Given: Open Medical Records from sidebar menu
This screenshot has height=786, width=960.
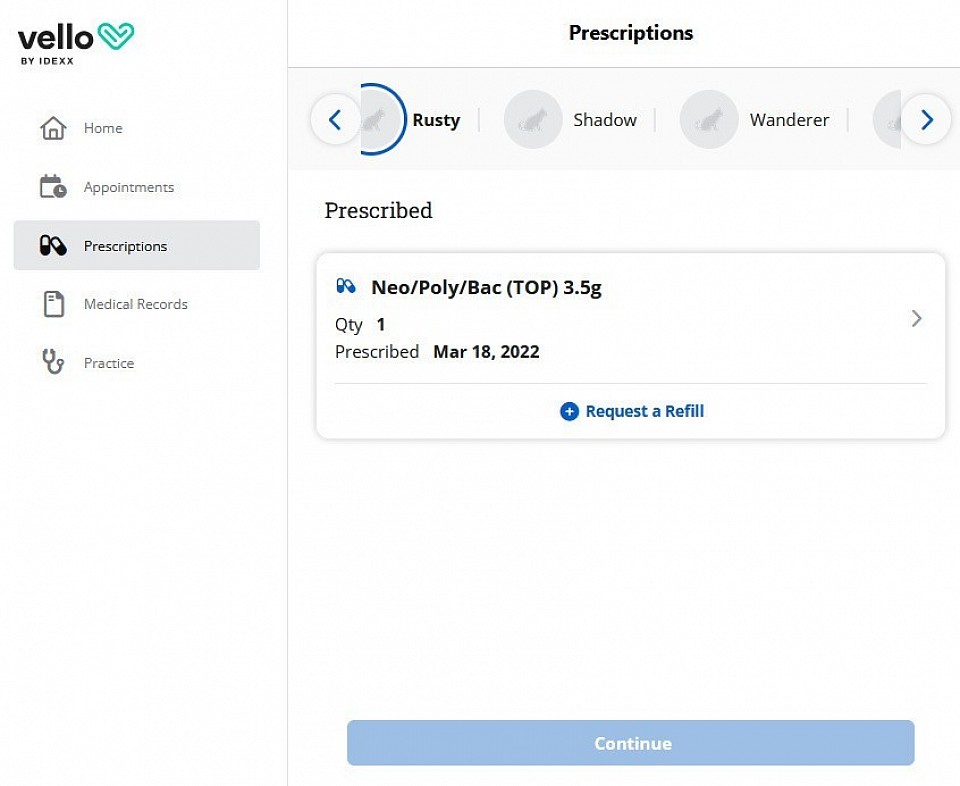Looking at the screenshot, I should [136, 304].
